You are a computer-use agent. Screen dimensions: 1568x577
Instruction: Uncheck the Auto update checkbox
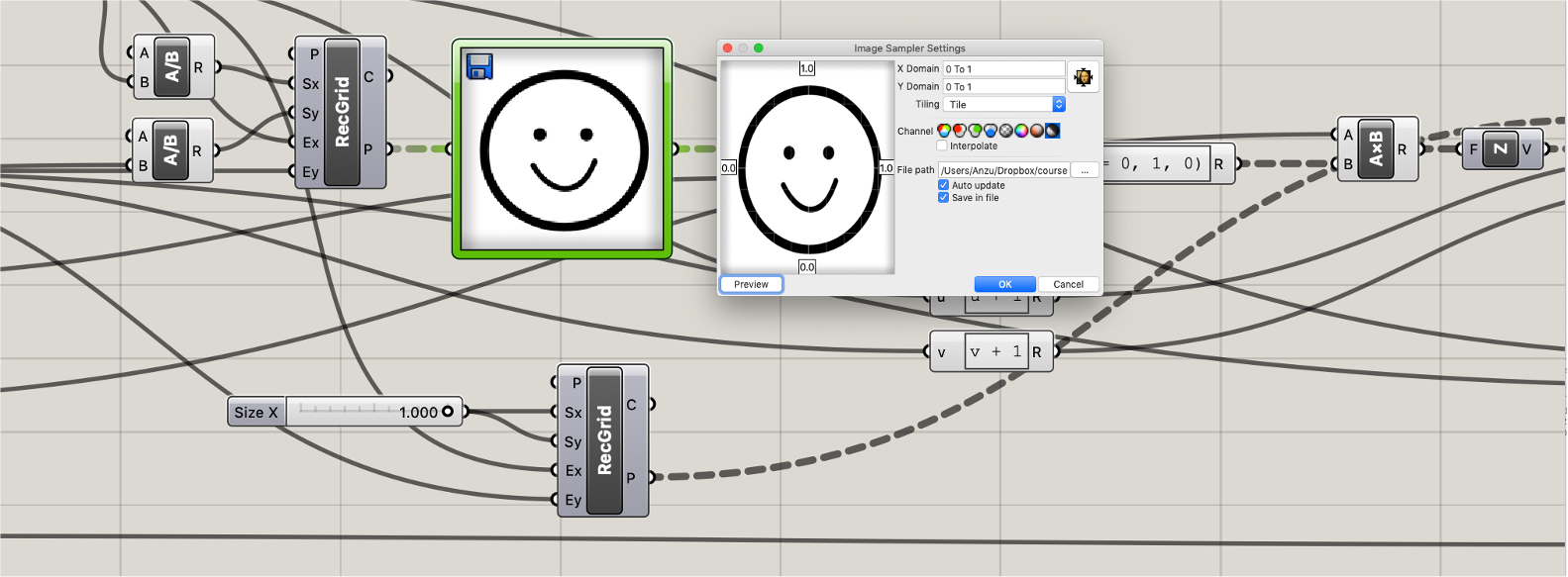coord(943,185)
